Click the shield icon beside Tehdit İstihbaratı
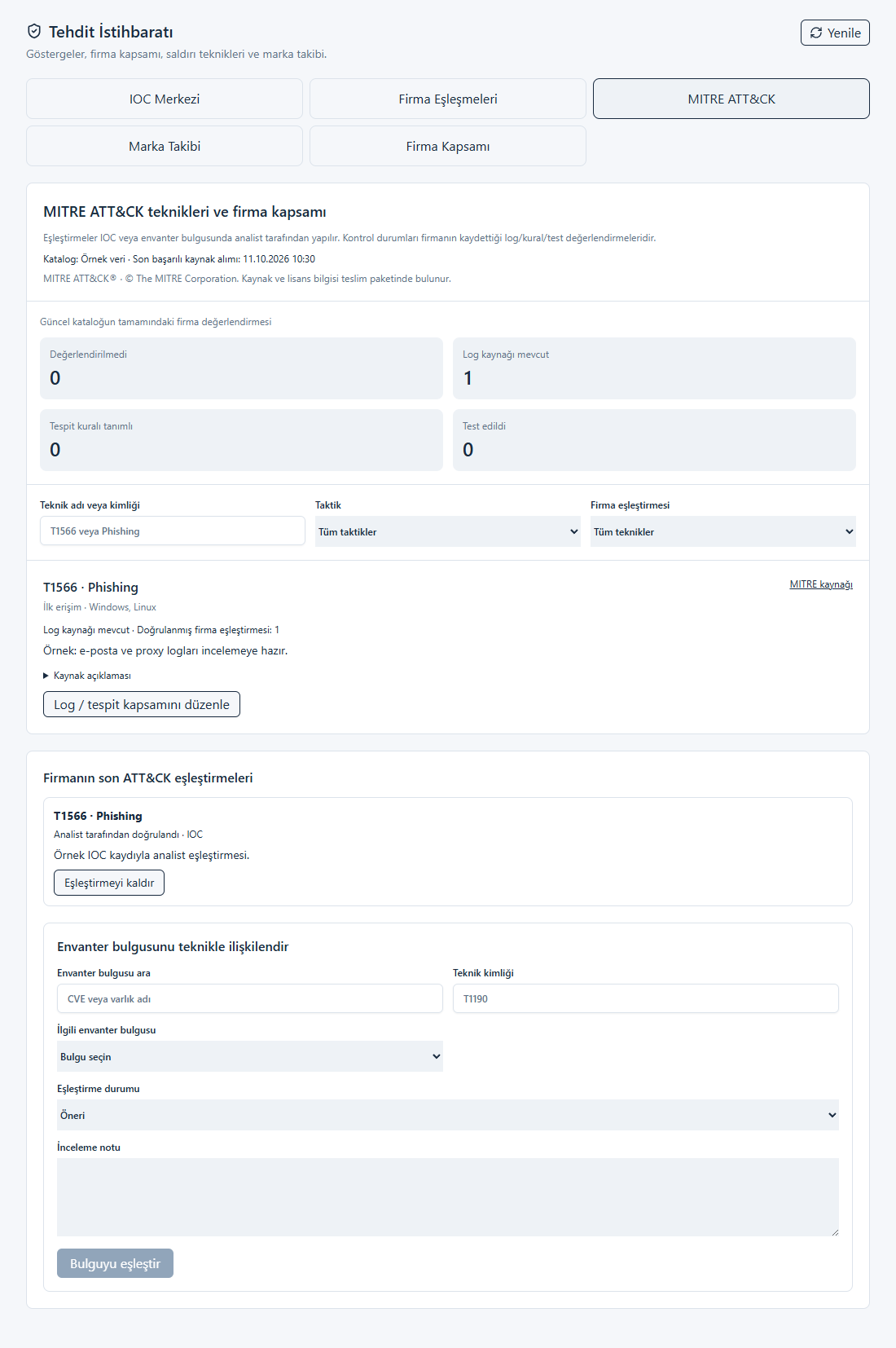This screenshot has height=1348, width=896. pos(34,32)
